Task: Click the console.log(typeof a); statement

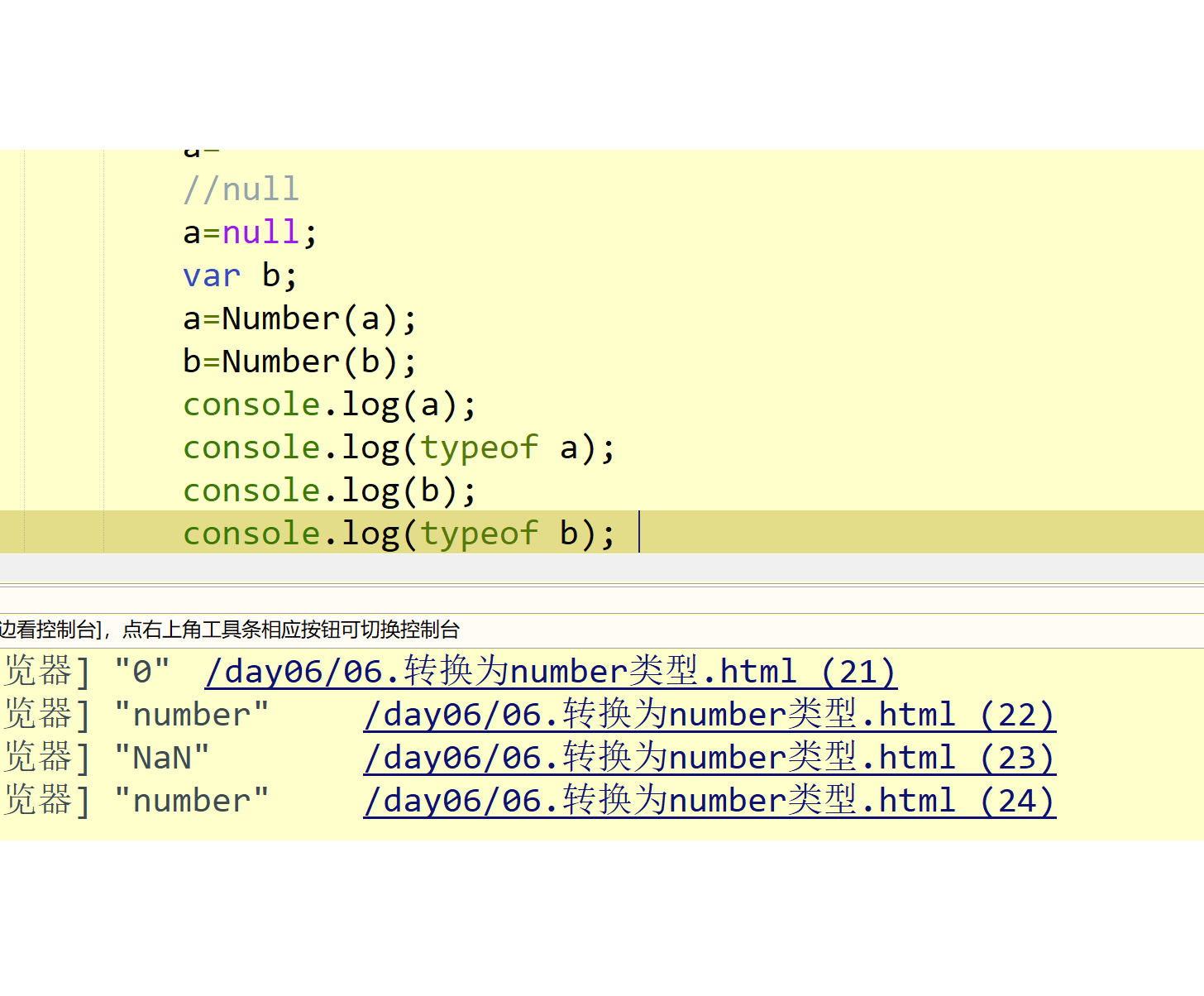Action: click(x=397, y=448)
